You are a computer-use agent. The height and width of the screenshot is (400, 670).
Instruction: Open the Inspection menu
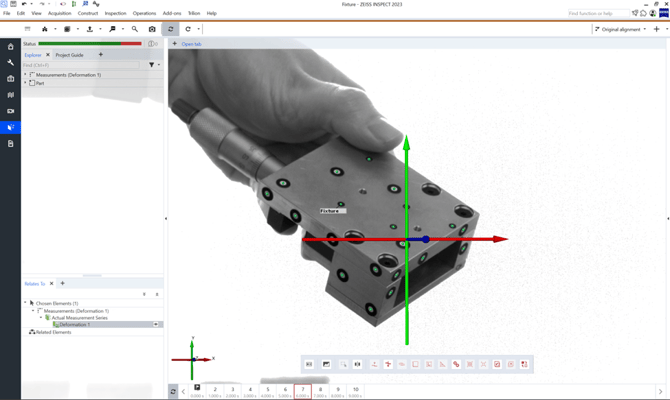(115, 13)
